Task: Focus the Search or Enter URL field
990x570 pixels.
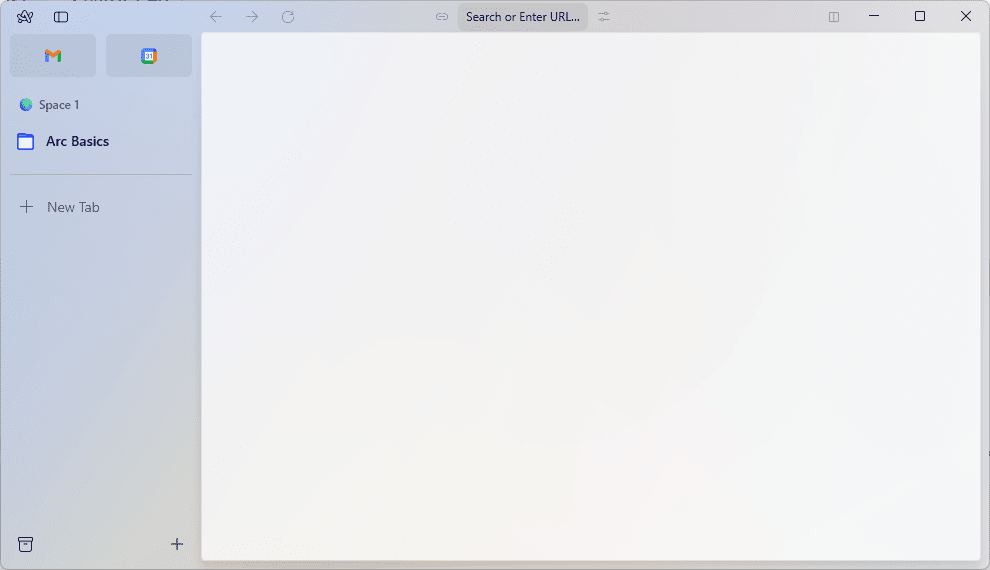Action: pyautogui.click(x=522, y=17)
